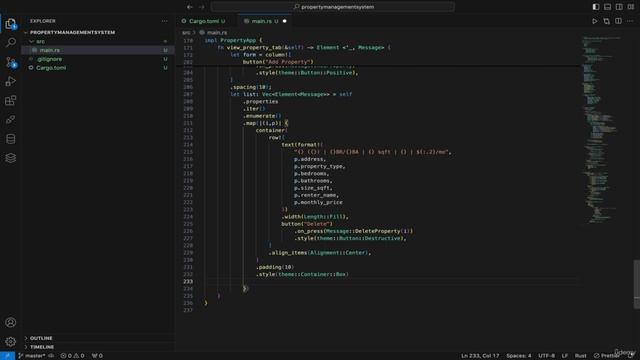
Task: Click the editor vertical scrollbar thumb
Action: pyautogui.click(x=636, y=284)
